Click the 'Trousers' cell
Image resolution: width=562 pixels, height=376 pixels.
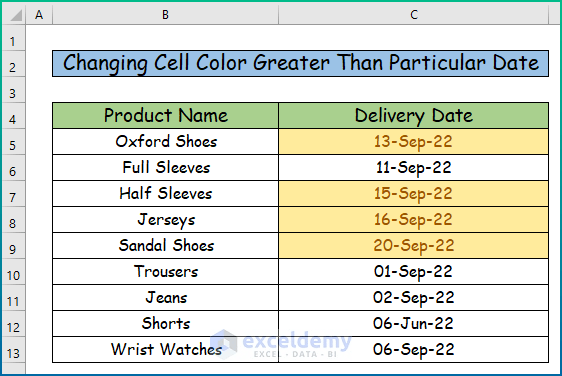pos(165,272)
